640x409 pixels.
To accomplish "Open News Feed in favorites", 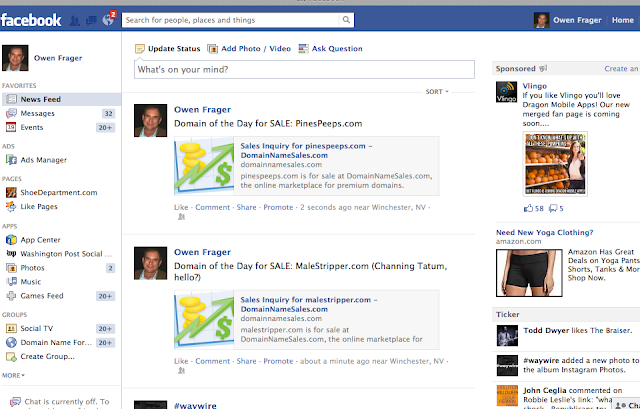I will (x=61, y=99).
